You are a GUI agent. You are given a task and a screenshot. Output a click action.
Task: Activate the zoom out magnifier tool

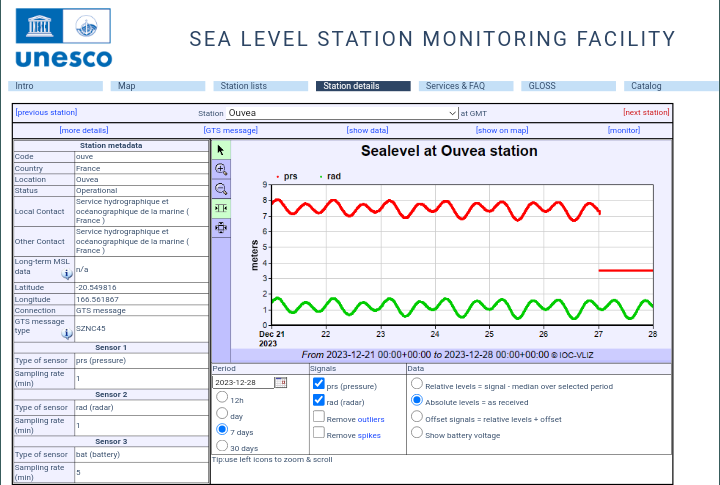pyautogui.click(x=221, y=189)
